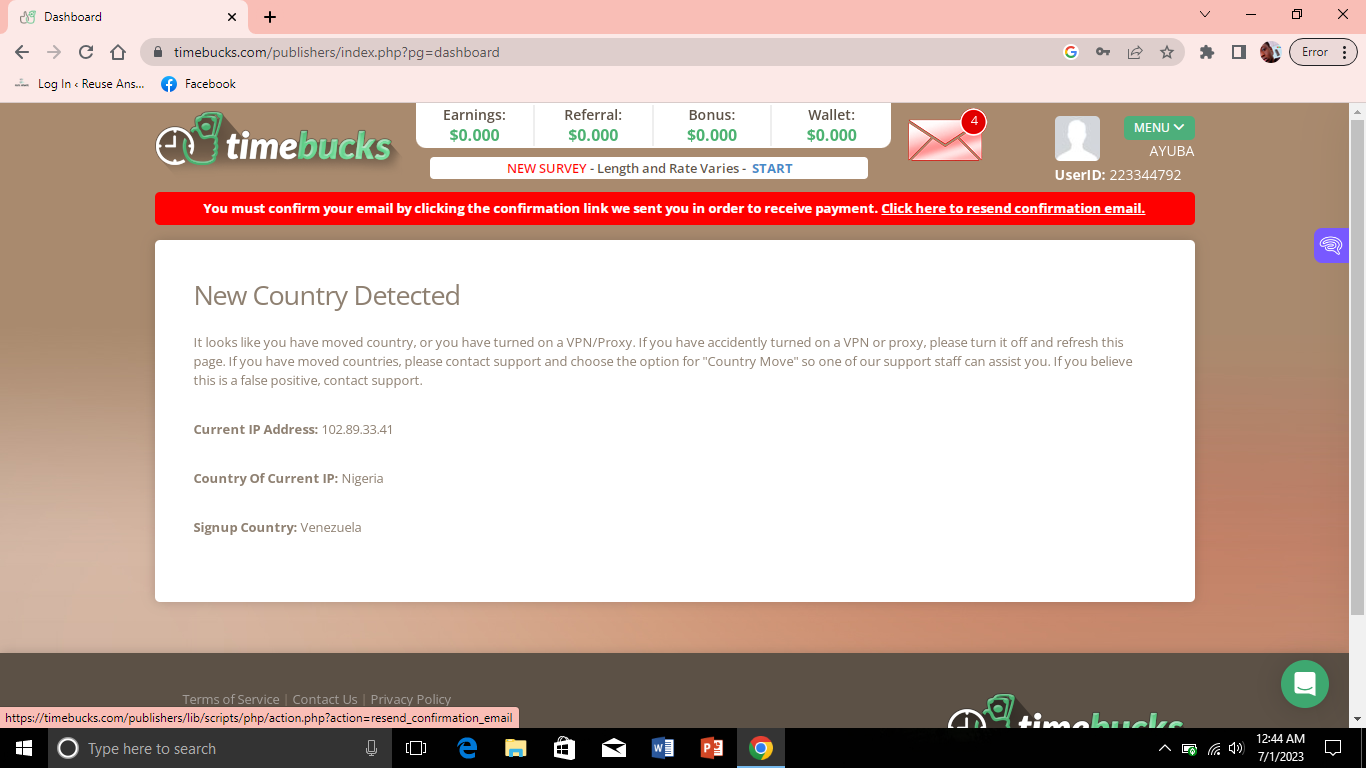Click Windows taskbar search box
Screen dimensions: 1366x768
[220, 748]
